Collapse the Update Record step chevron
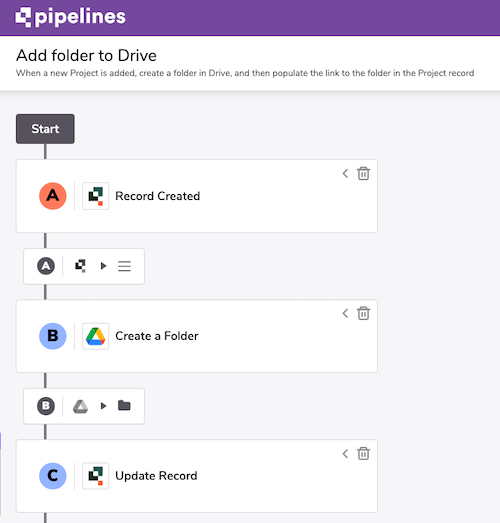Viewport: 500px width, 523px height. 345,454
